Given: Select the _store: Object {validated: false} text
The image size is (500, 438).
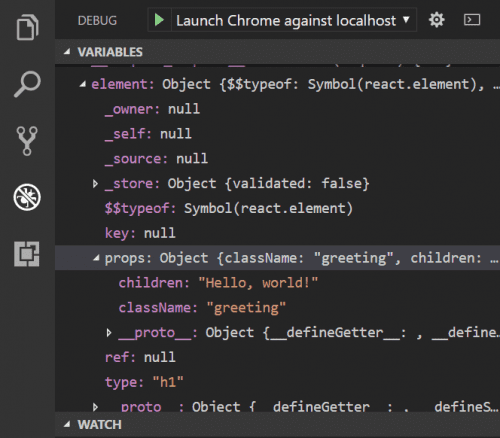Looking at the screenshot, I should (x=237, y=184).
